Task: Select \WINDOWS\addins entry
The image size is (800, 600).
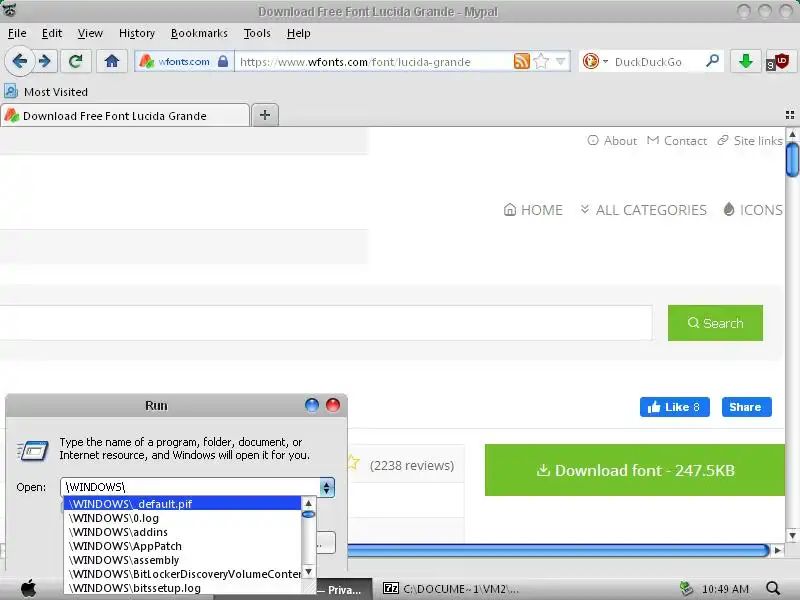Action: point(183,532)
